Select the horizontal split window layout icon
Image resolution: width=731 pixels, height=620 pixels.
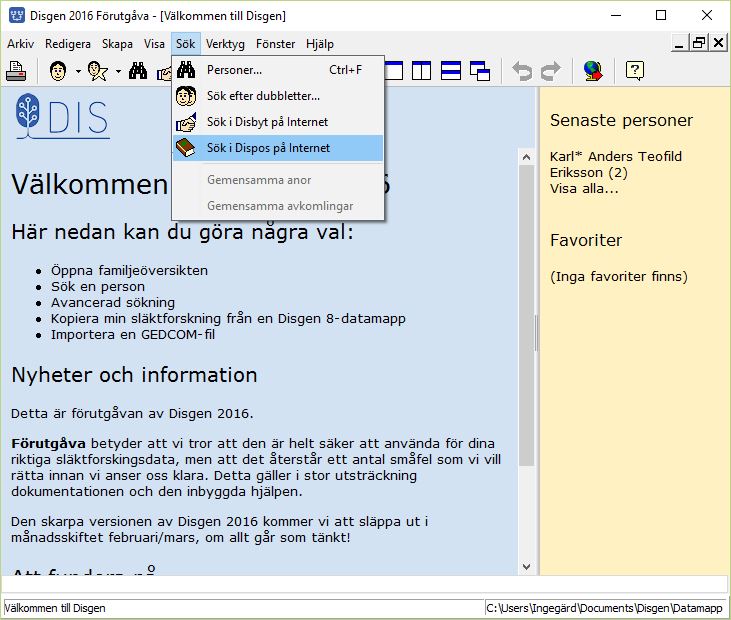tap(451, 71)
